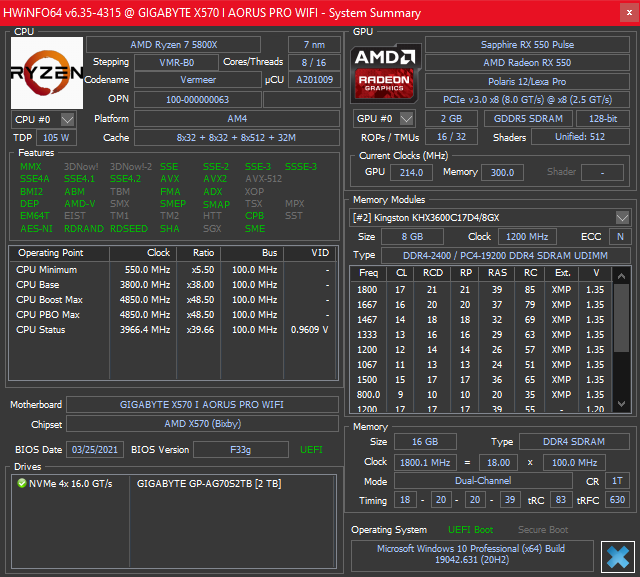This screenshot has height=577, width=640.
Task: Select the CPU Boost Max row
Action: click(173, 300)
